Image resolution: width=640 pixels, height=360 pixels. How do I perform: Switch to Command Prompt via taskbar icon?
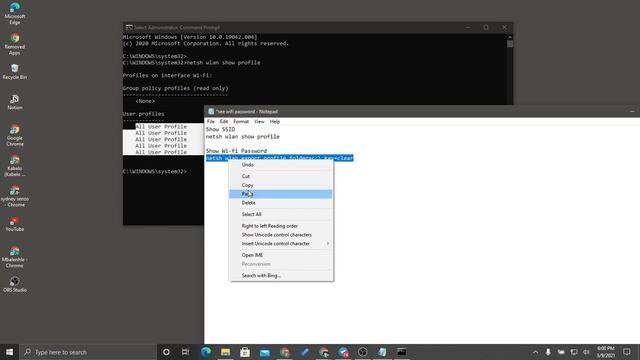402,352
